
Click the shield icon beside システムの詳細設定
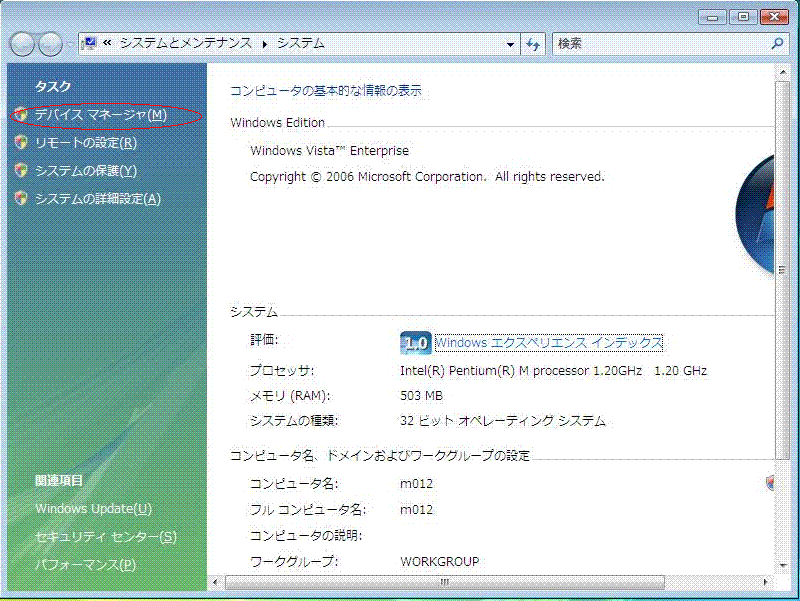[21, 198]
